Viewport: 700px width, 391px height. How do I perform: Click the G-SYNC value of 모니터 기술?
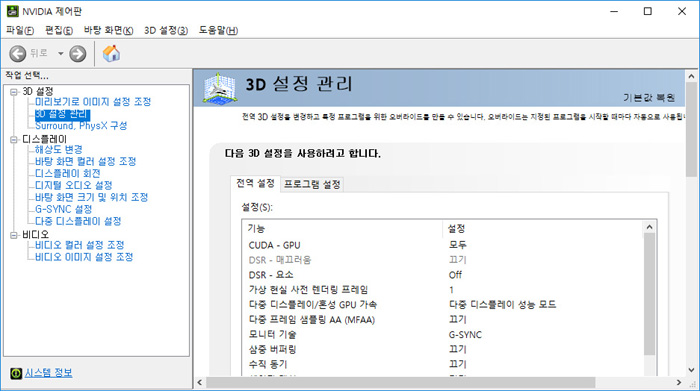[465, 335]
